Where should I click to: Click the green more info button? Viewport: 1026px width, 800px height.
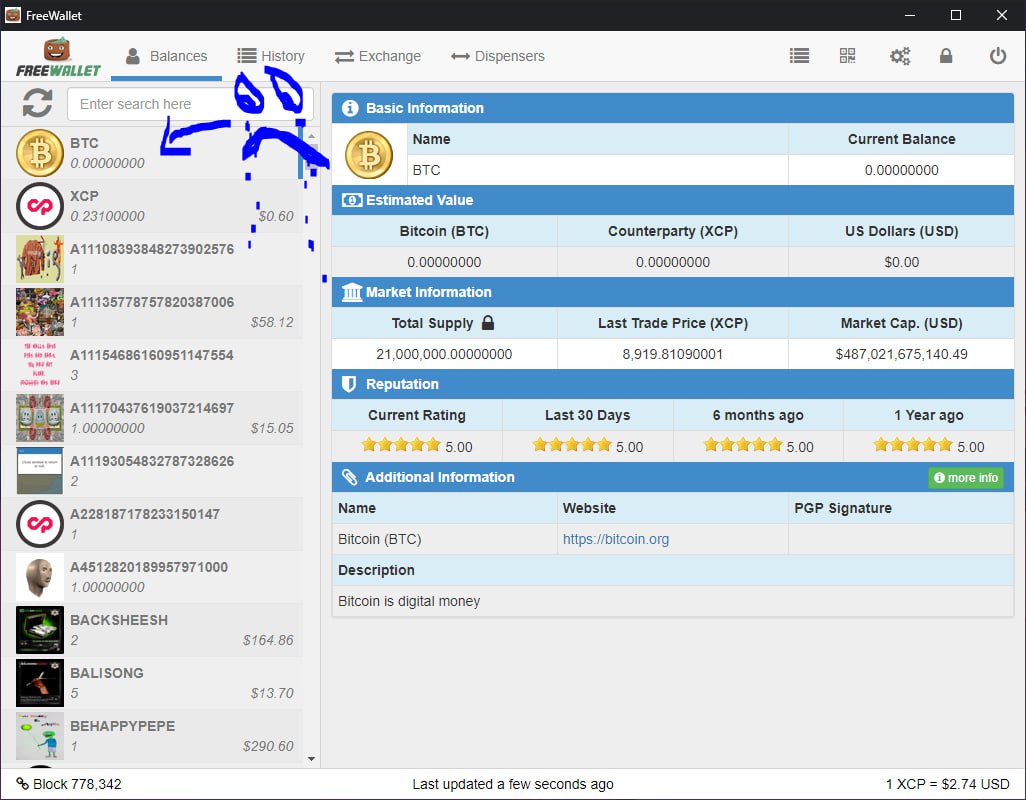[x=966, y=478]
